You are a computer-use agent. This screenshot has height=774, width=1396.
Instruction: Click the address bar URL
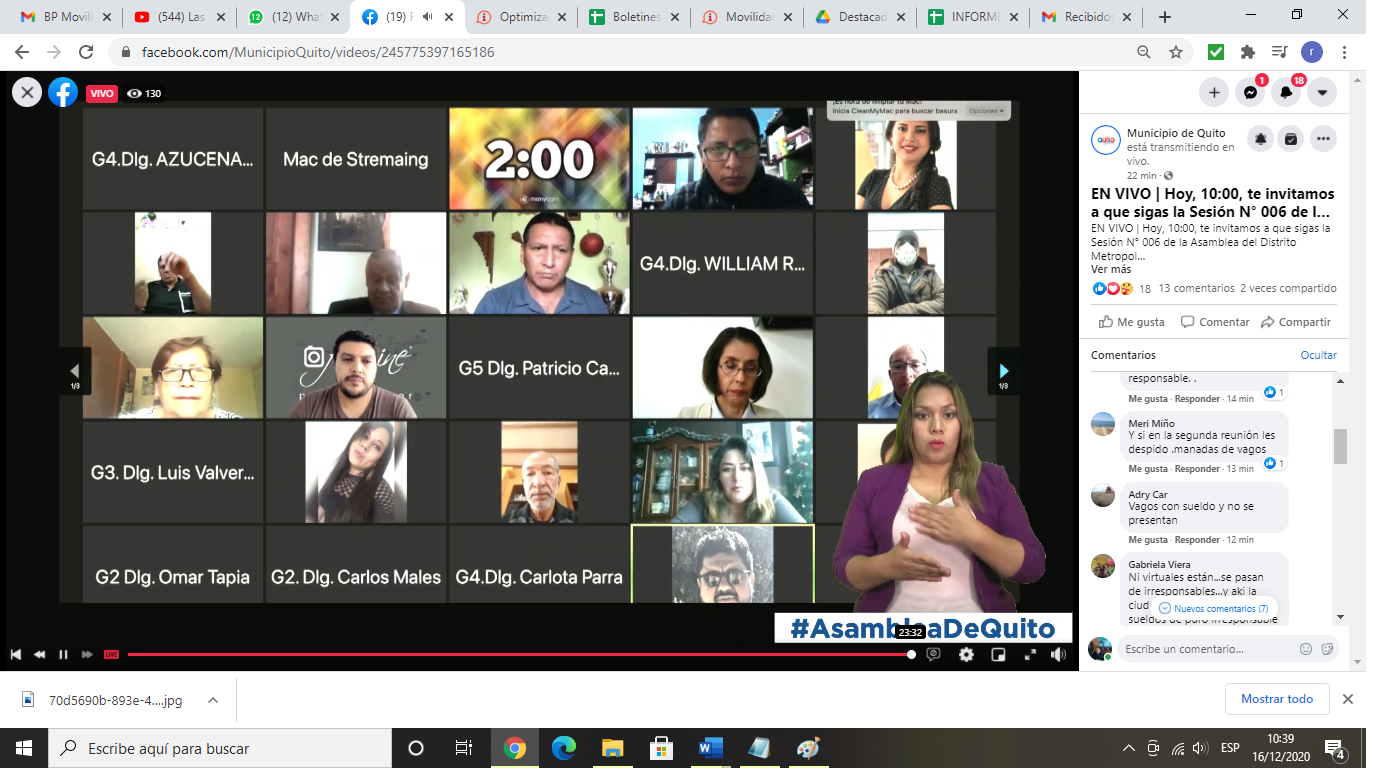tap(318, 52)
